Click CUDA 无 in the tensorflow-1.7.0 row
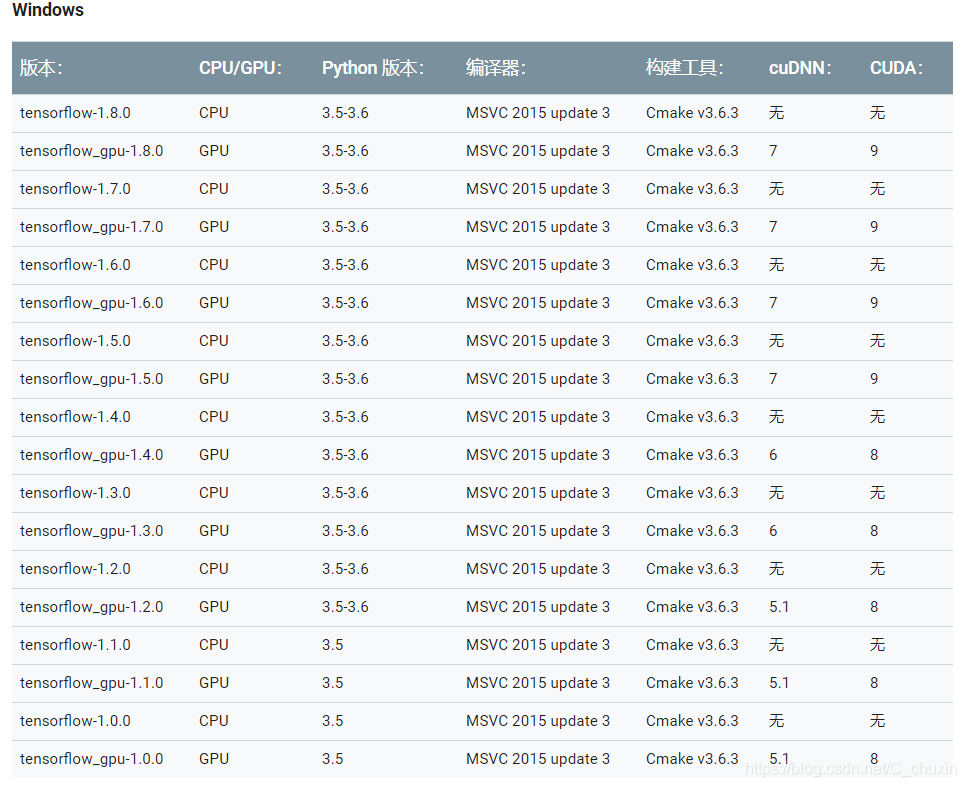 [x=877, y=189]
